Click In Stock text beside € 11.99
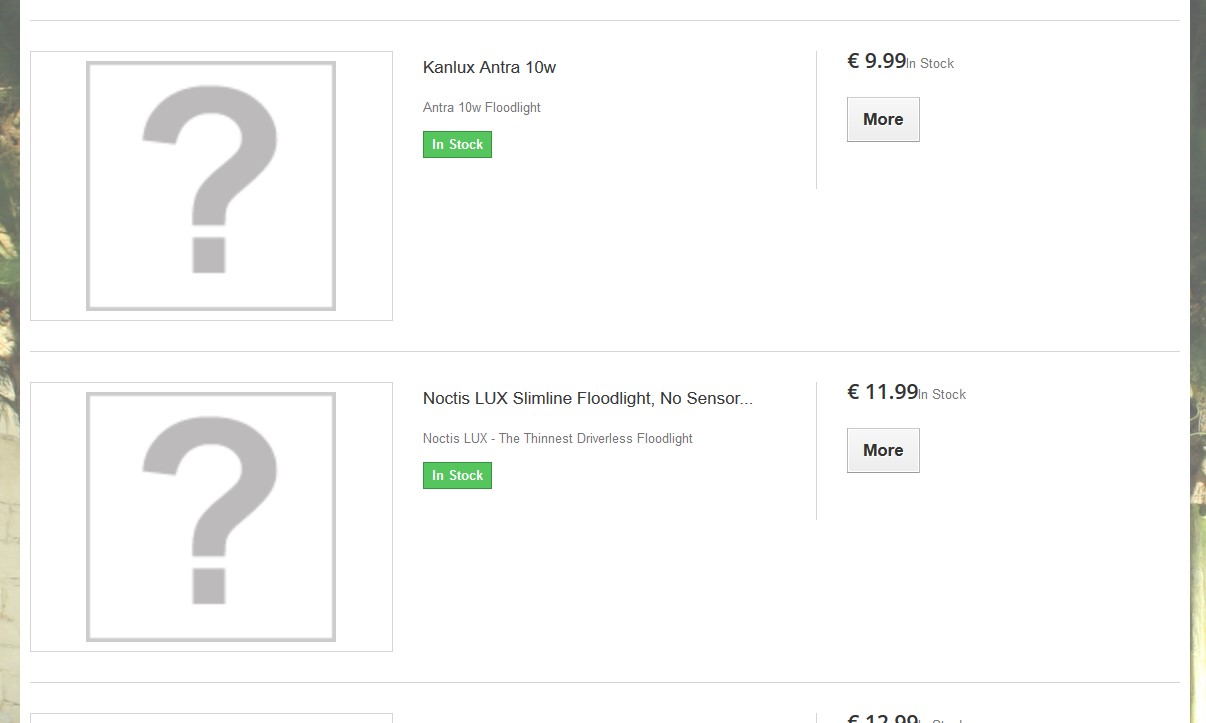 point(943,394)
